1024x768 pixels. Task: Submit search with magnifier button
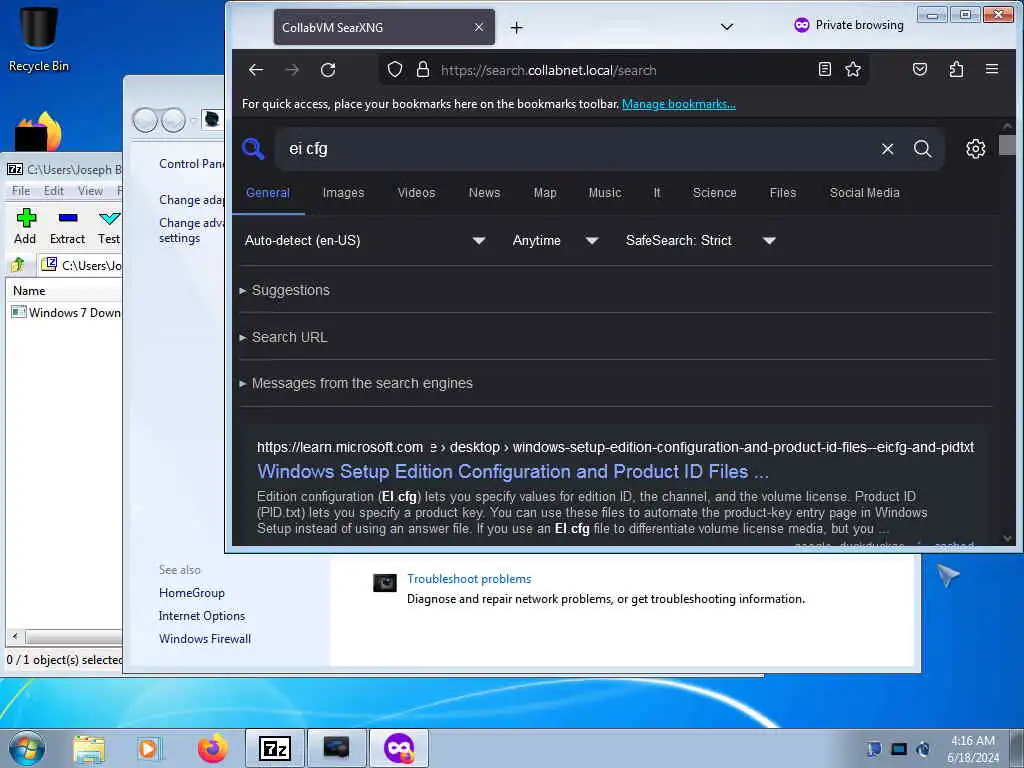tap(922, 149)
